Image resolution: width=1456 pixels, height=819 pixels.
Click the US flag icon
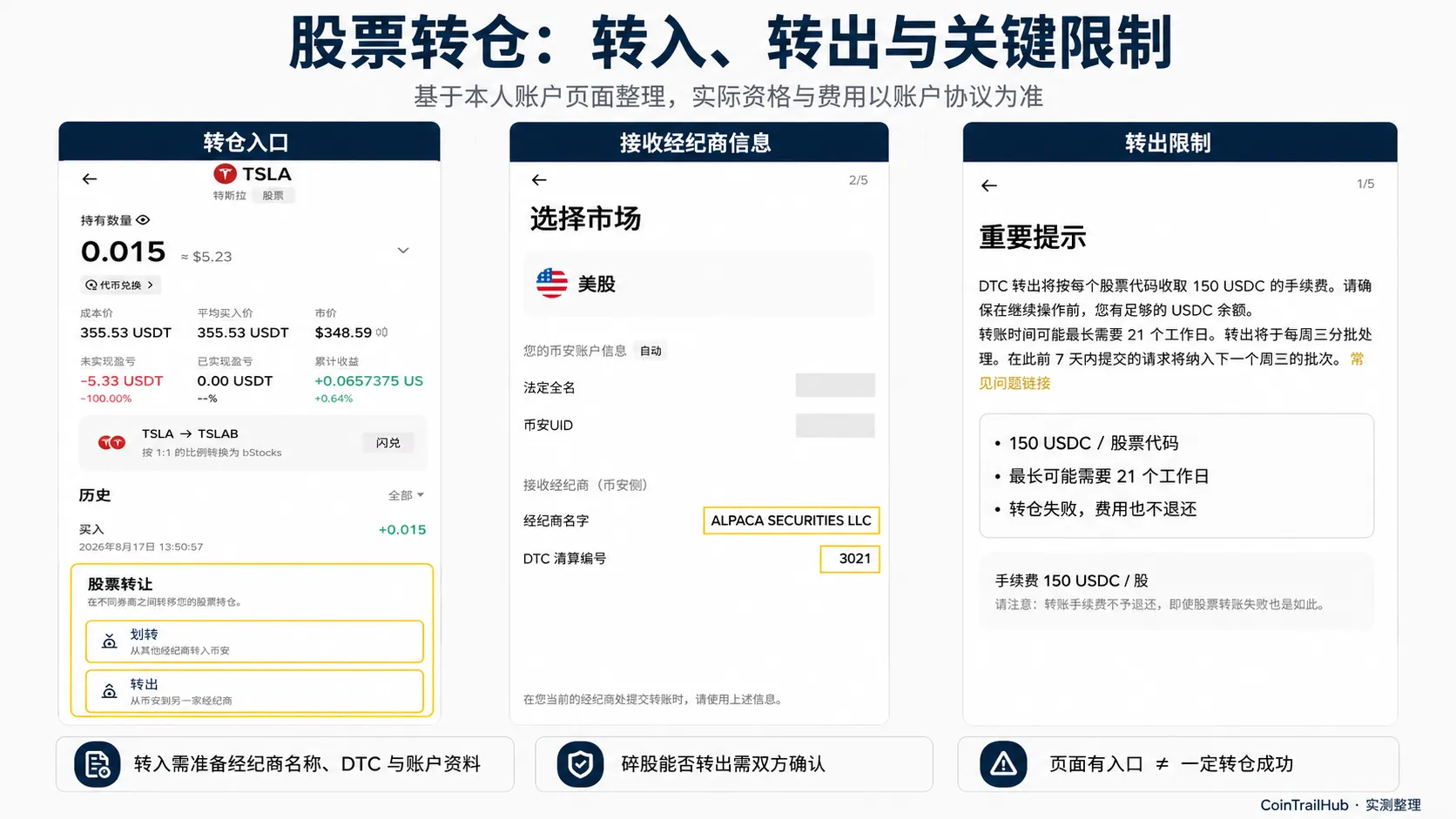coord(552,283)
